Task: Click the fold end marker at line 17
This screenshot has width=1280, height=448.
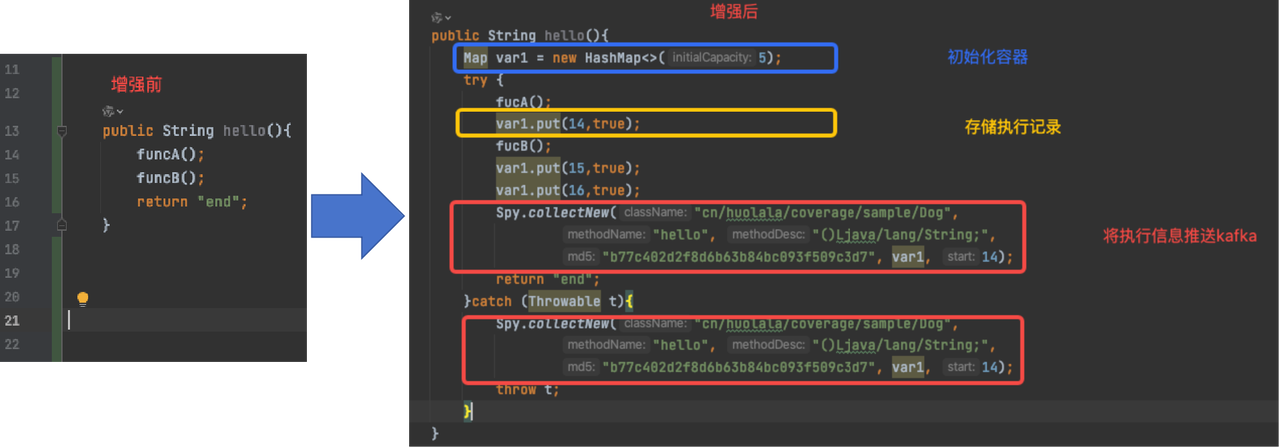Action: click(62, 226)
